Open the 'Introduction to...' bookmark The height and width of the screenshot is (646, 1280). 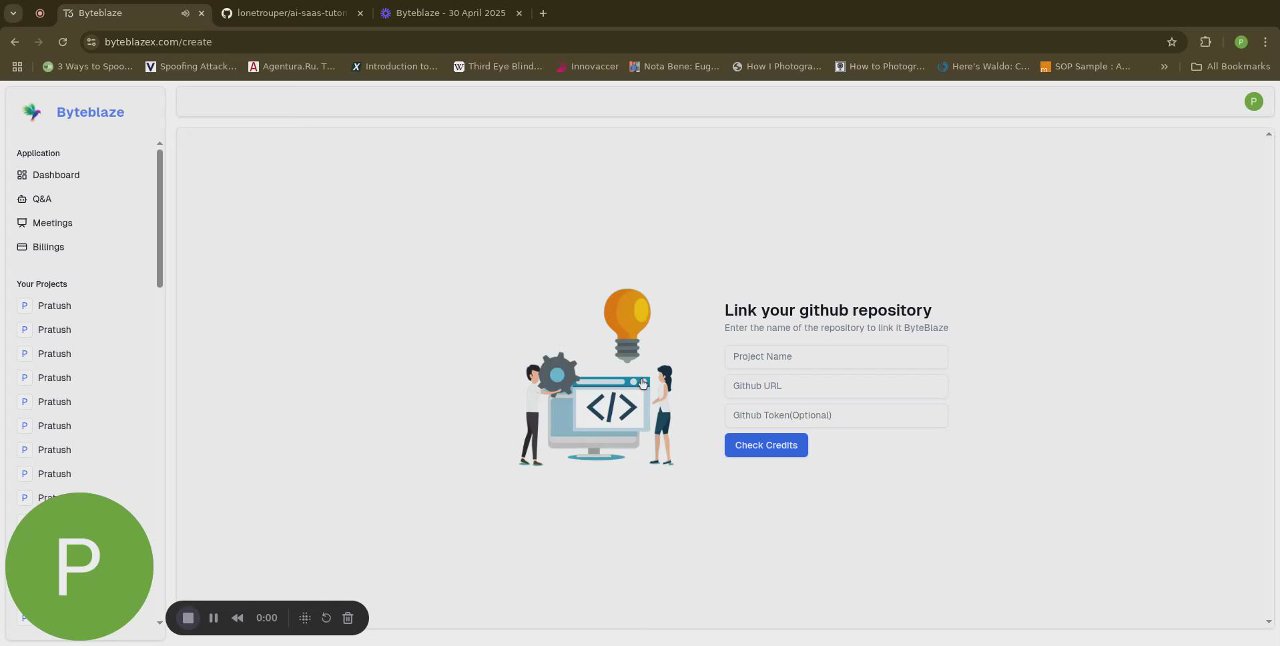394,67
